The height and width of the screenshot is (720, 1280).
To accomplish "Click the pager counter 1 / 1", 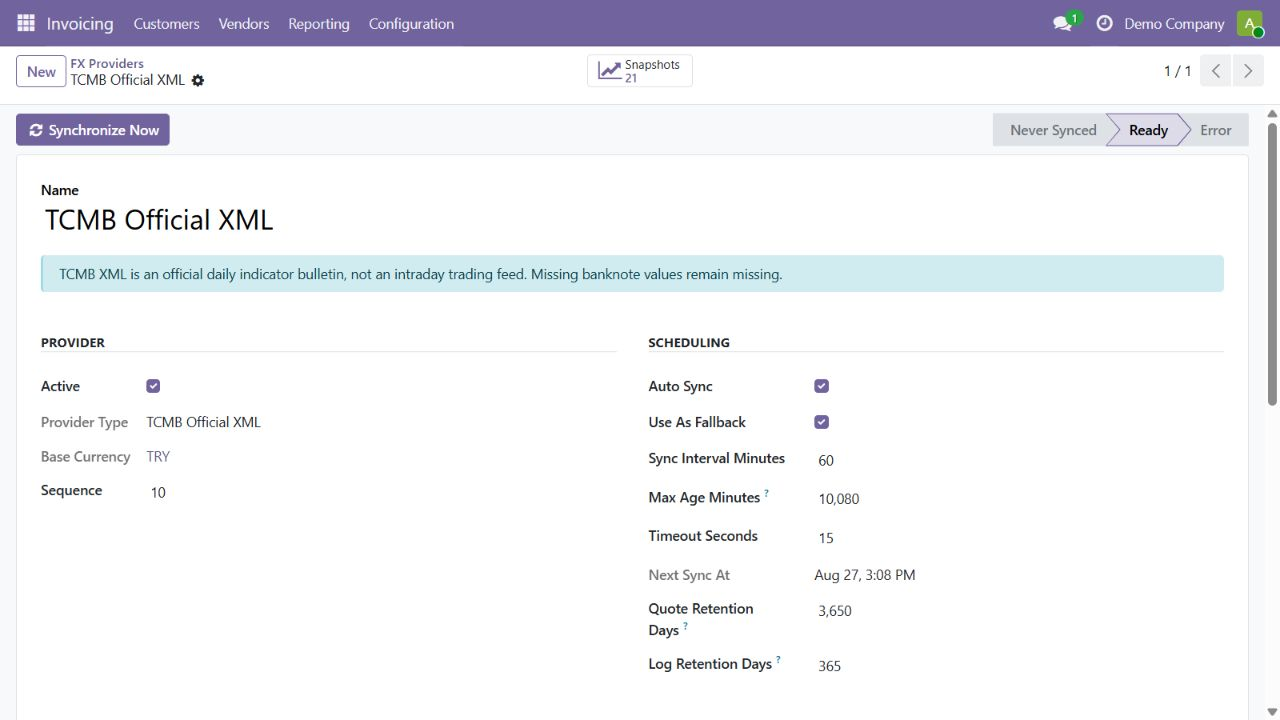I will point(1177,71).
